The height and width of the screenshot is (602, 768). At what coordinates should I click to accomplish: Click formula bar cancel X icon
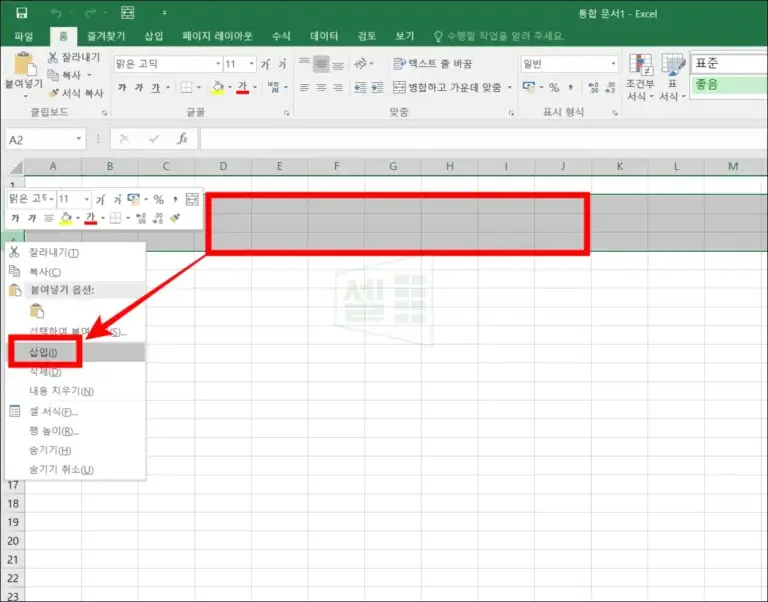pos(124,139)
